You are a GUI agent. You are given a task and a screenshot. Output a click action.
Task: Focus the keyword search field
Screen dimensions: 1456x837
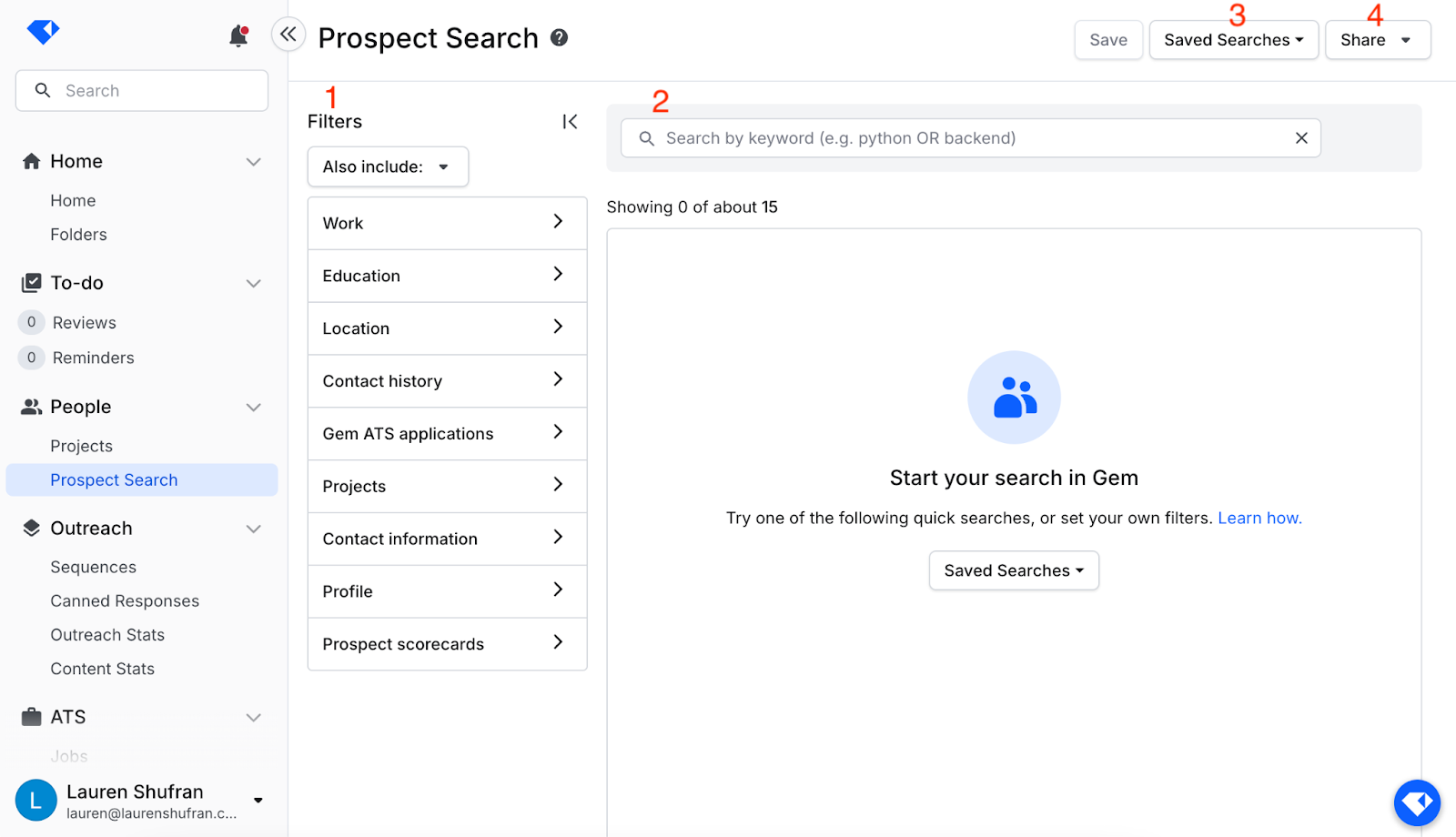click(970, 138)
